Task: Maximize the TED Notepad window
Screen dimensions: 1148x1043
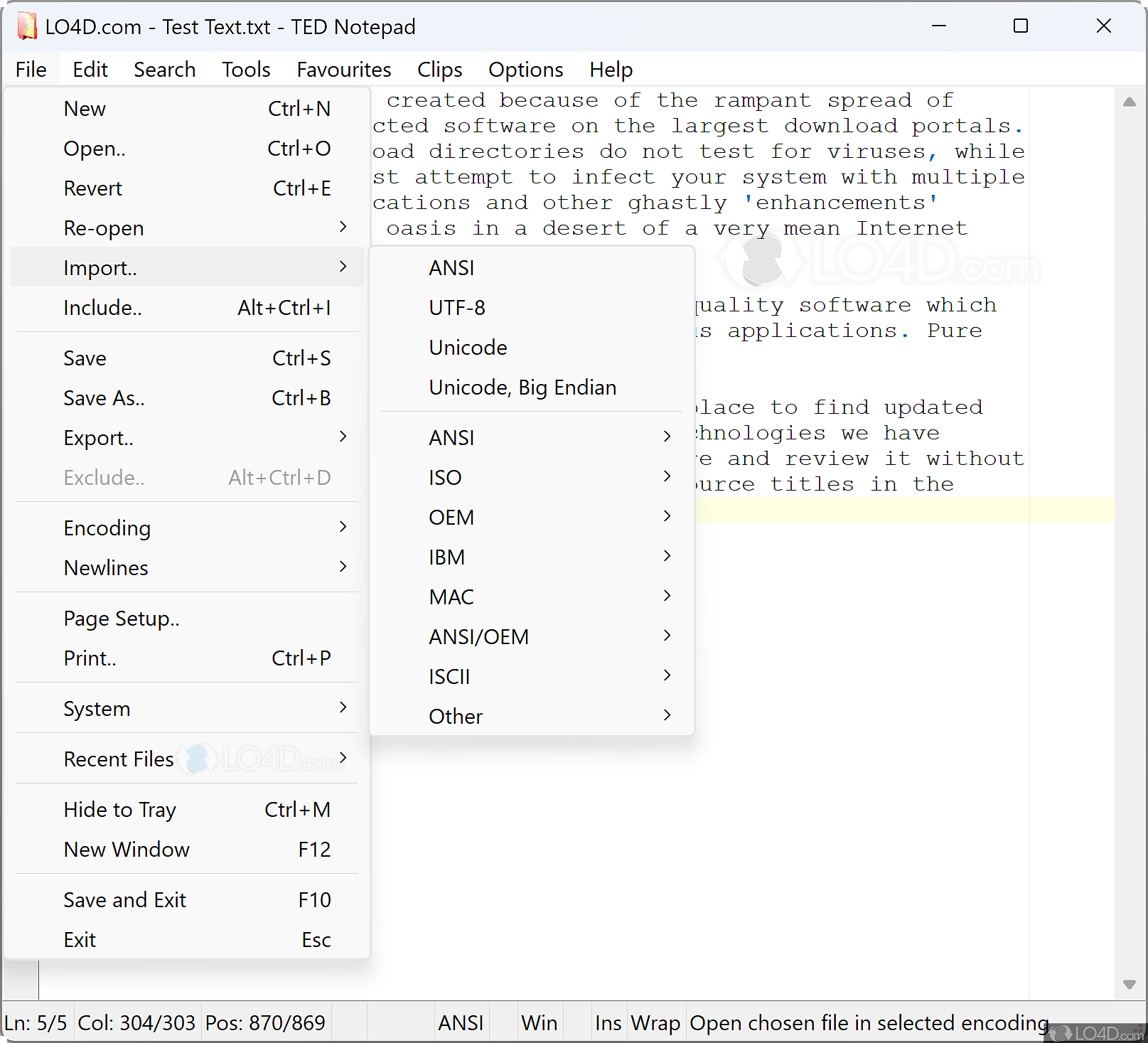Action: click(x=1021, y=26)
